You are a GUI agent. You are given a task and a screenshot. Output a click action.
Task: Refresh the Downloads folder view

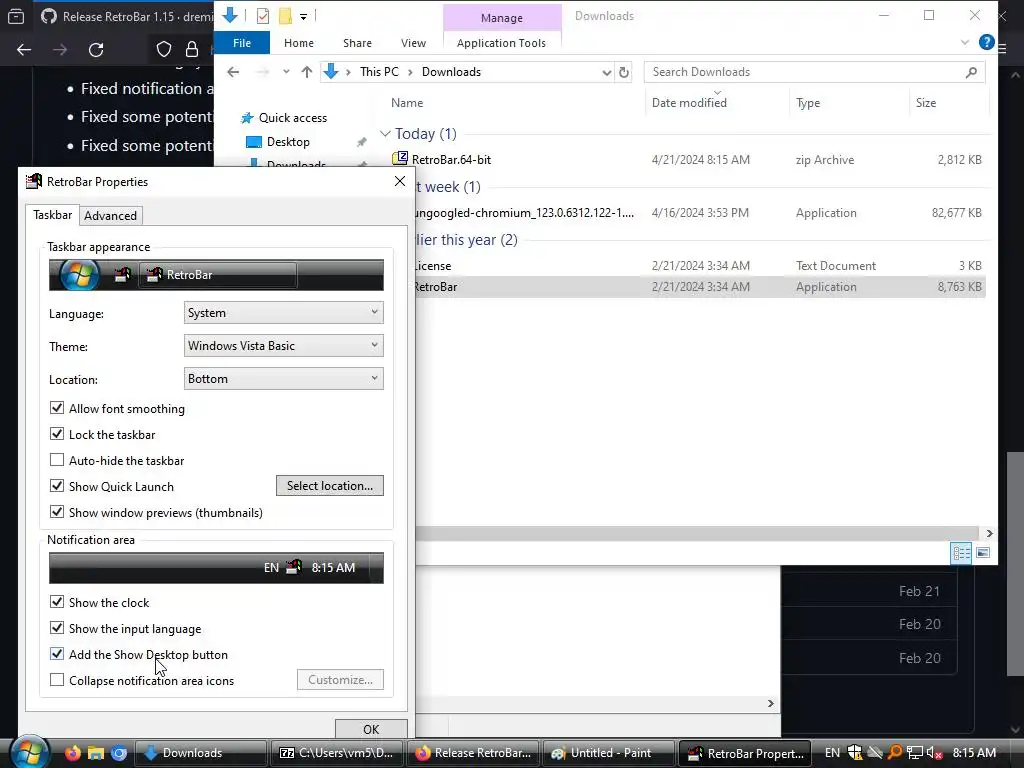point(624,72)
